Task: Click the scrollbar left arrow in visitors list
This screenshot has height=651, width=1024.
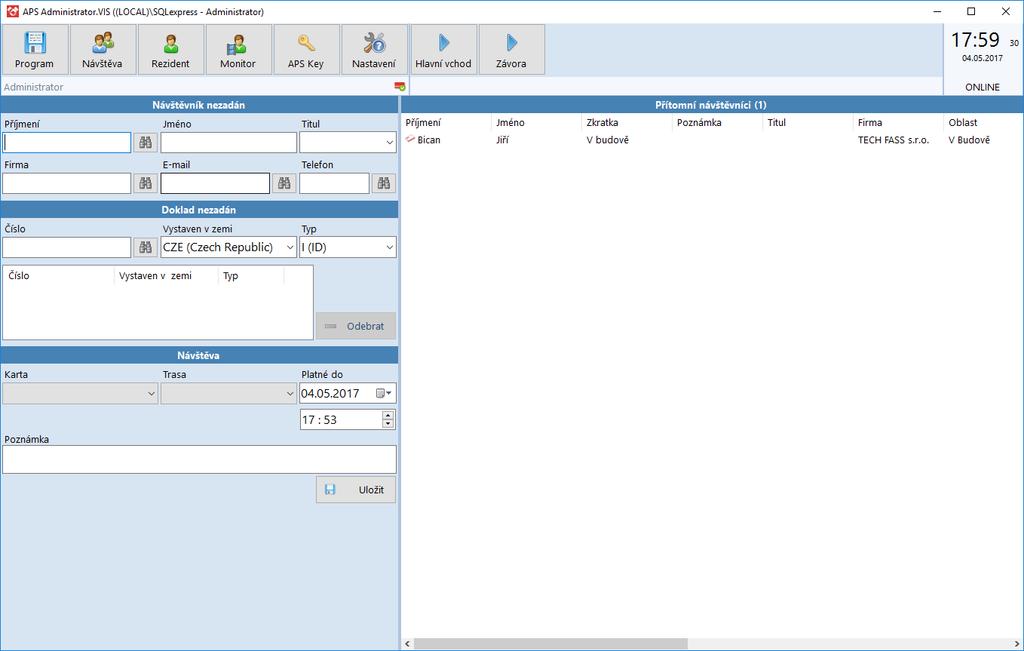Action: click(407, 644)
